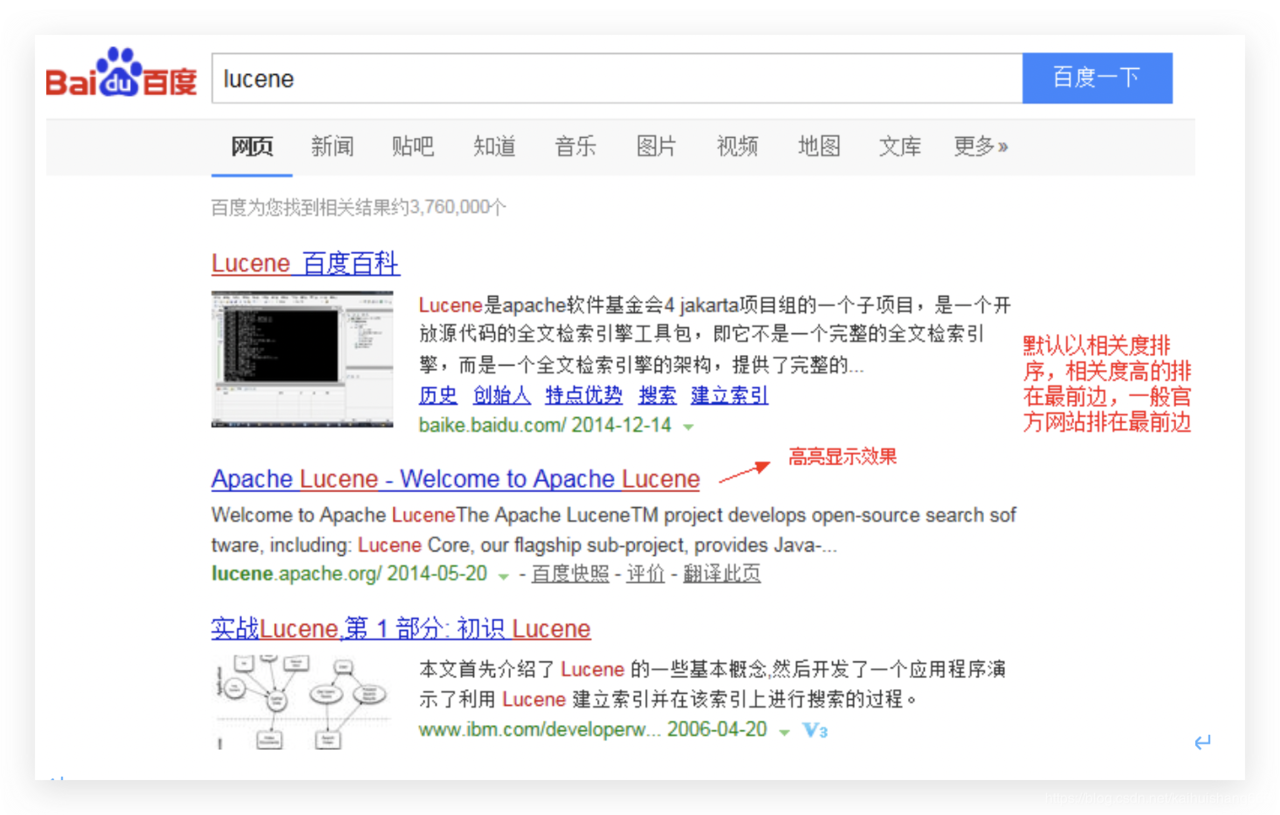1280x815 pixels.
Task: Open the Apache Lucene - Welcome link
Action: (455, 480)
